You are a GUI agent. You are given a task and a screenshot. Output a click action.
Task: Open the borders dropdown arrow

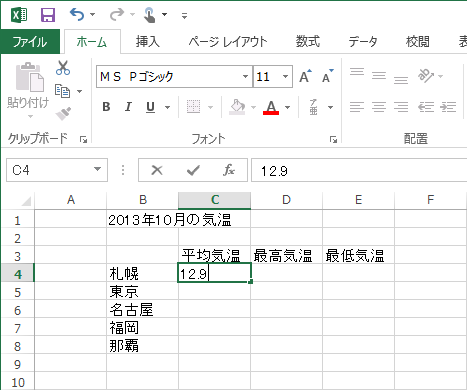click(210, 107)
